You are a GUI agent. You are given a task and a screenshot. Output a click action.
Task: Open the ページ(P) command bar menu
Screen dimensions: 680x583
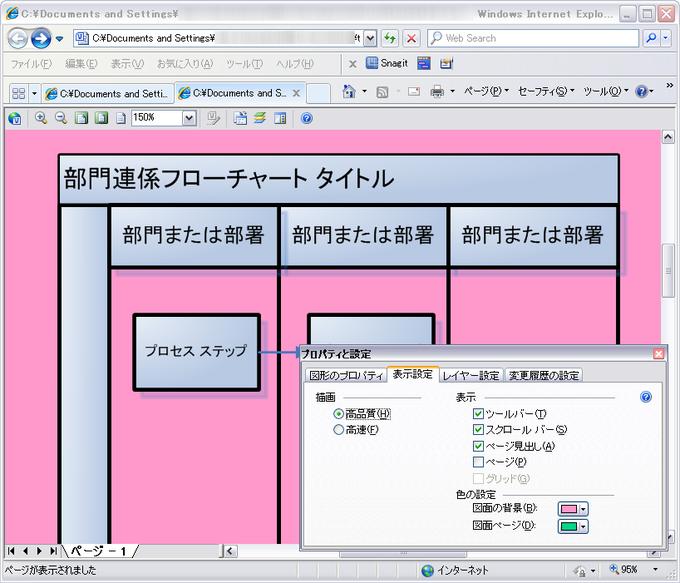pyautogui.click(x=485, y=92)
